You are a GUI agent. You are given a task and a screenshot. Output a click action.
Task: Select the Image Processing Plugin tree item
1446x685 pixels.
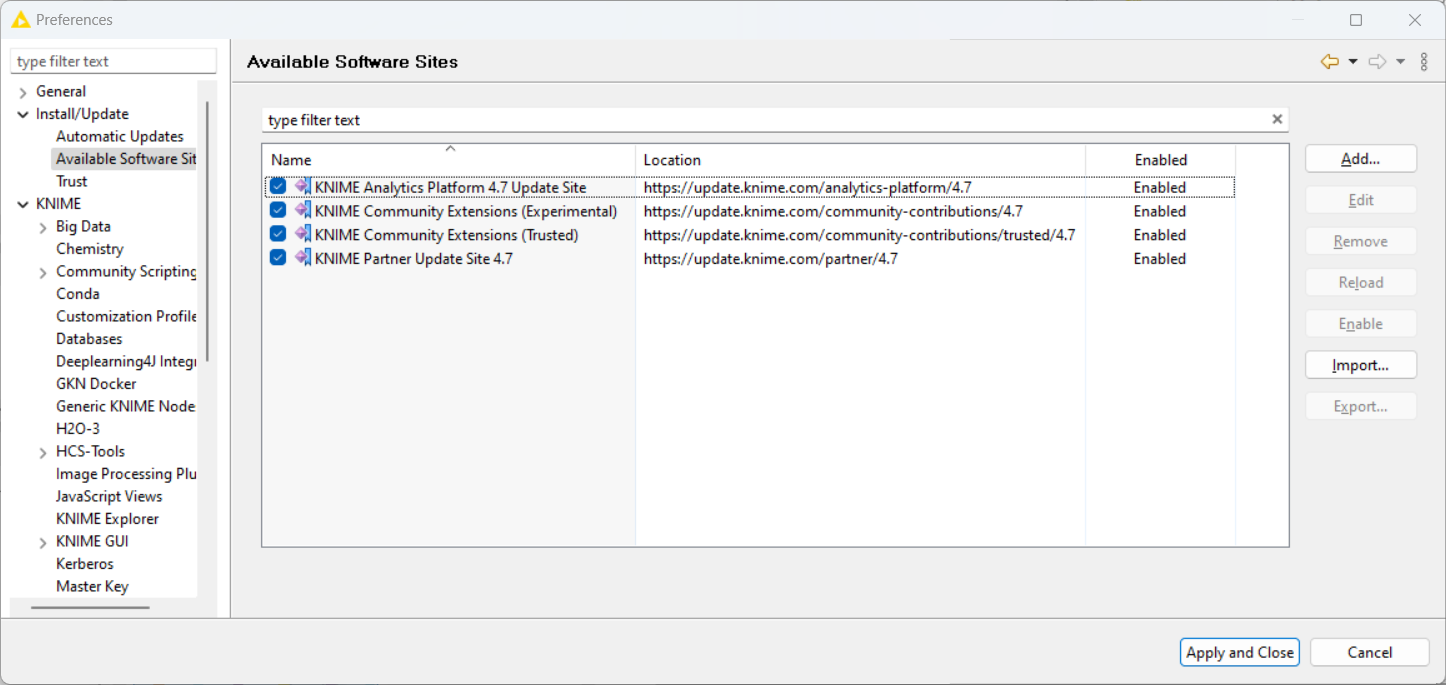coord(125,474)
